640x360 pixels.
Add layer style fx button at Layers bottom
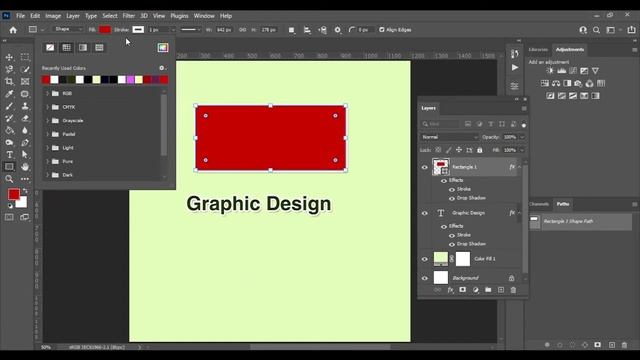pyautogui.click(x=450, y=290)
